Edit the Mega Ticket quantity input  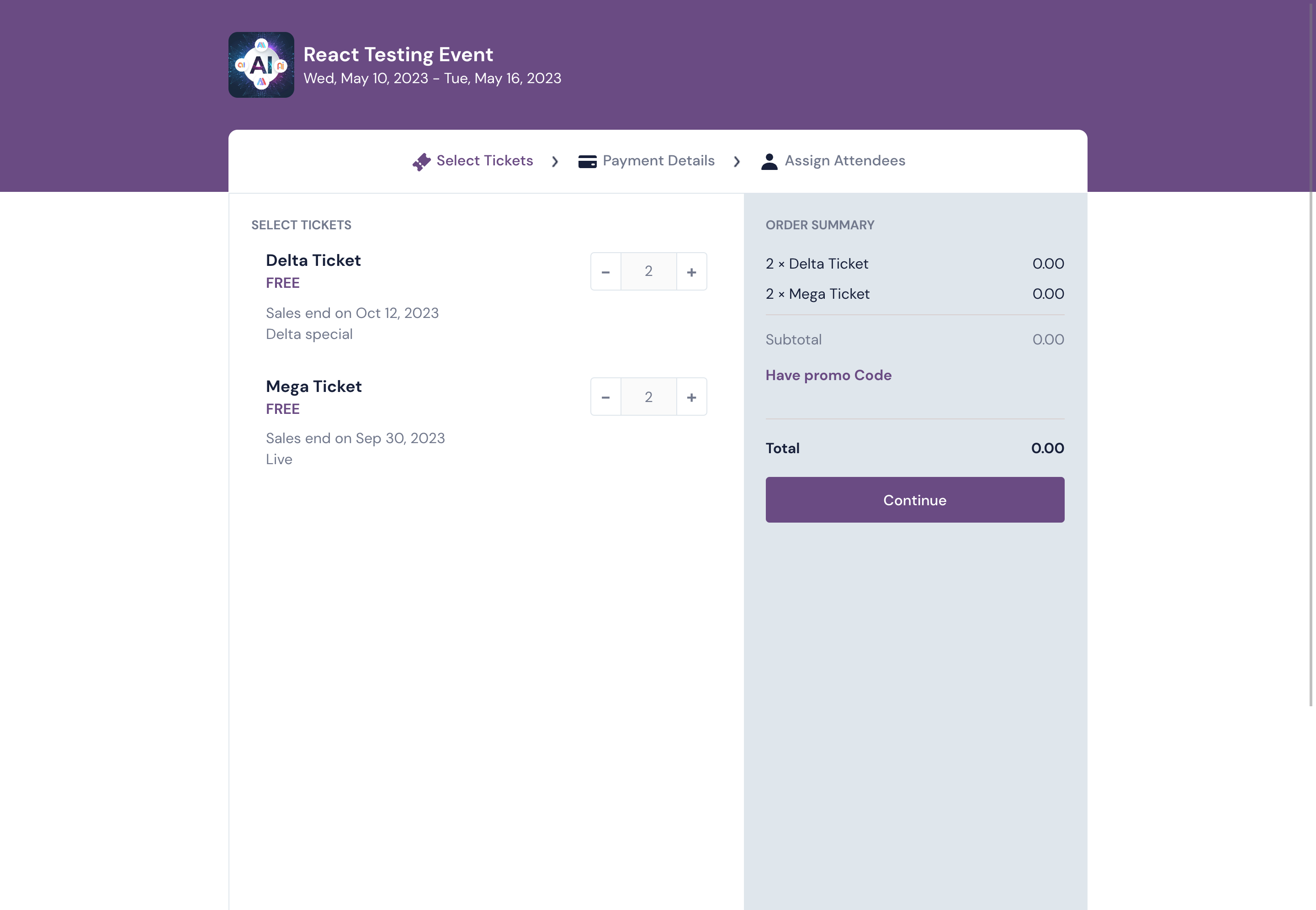tap(648, 396)
